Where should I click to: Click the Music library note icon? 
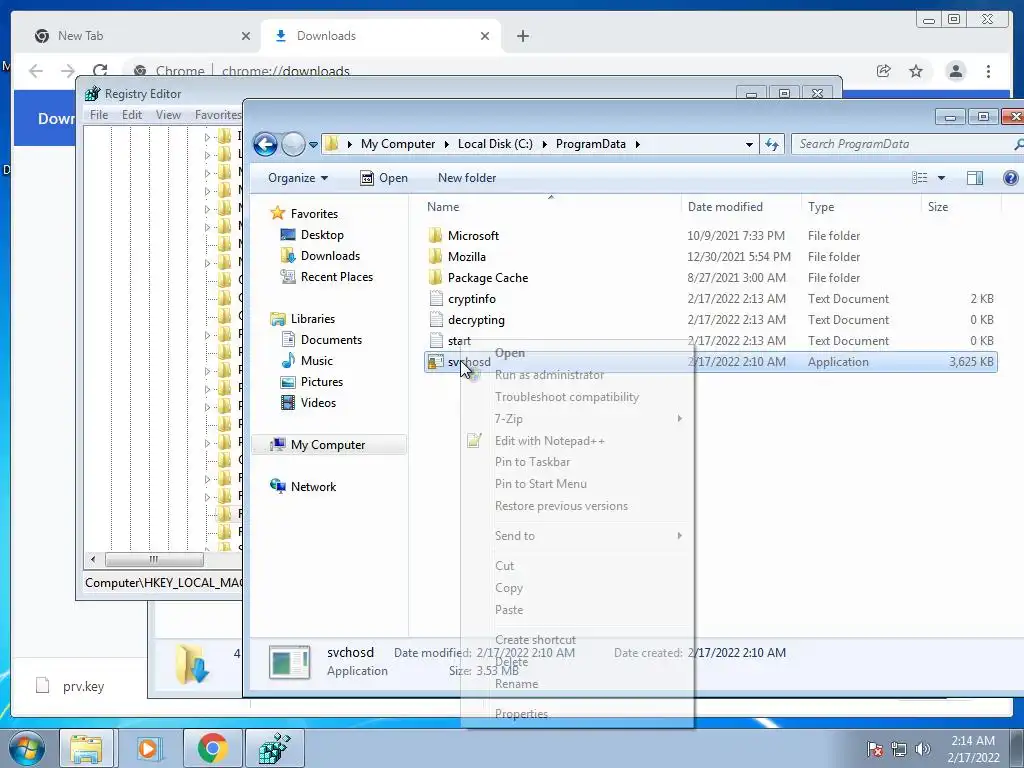[x=288, y=360]
